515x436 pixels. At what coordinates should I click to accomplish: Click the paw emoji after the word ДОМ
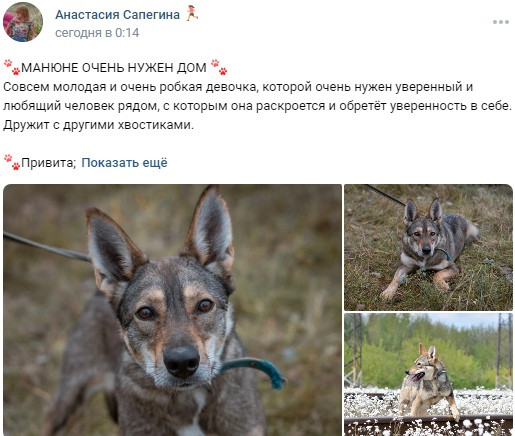(219, 67)
